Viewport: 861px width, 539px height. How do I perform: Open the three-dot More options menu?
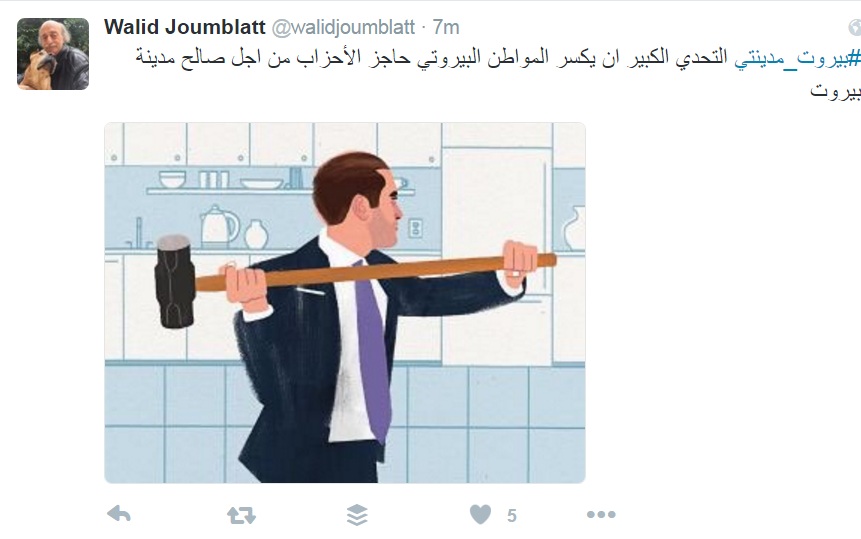pyautogui.click(x=601, y=514)
